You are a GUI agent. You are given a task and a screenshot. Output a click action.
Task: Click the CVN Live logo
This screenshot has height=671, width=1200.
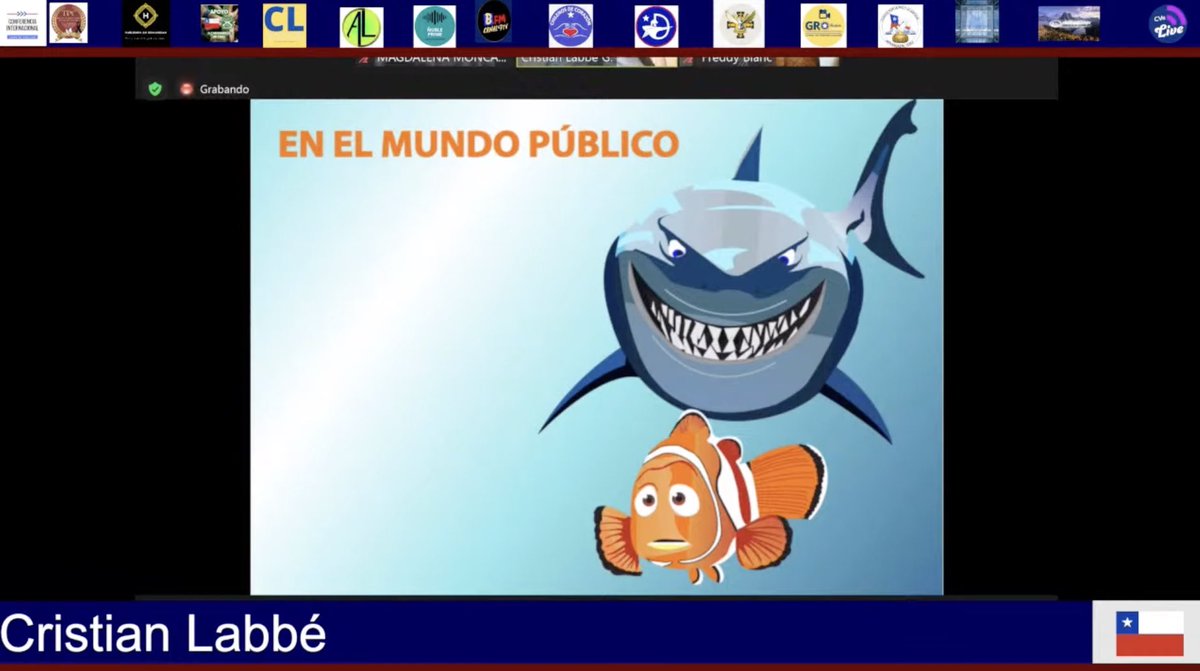[1168, 23]
